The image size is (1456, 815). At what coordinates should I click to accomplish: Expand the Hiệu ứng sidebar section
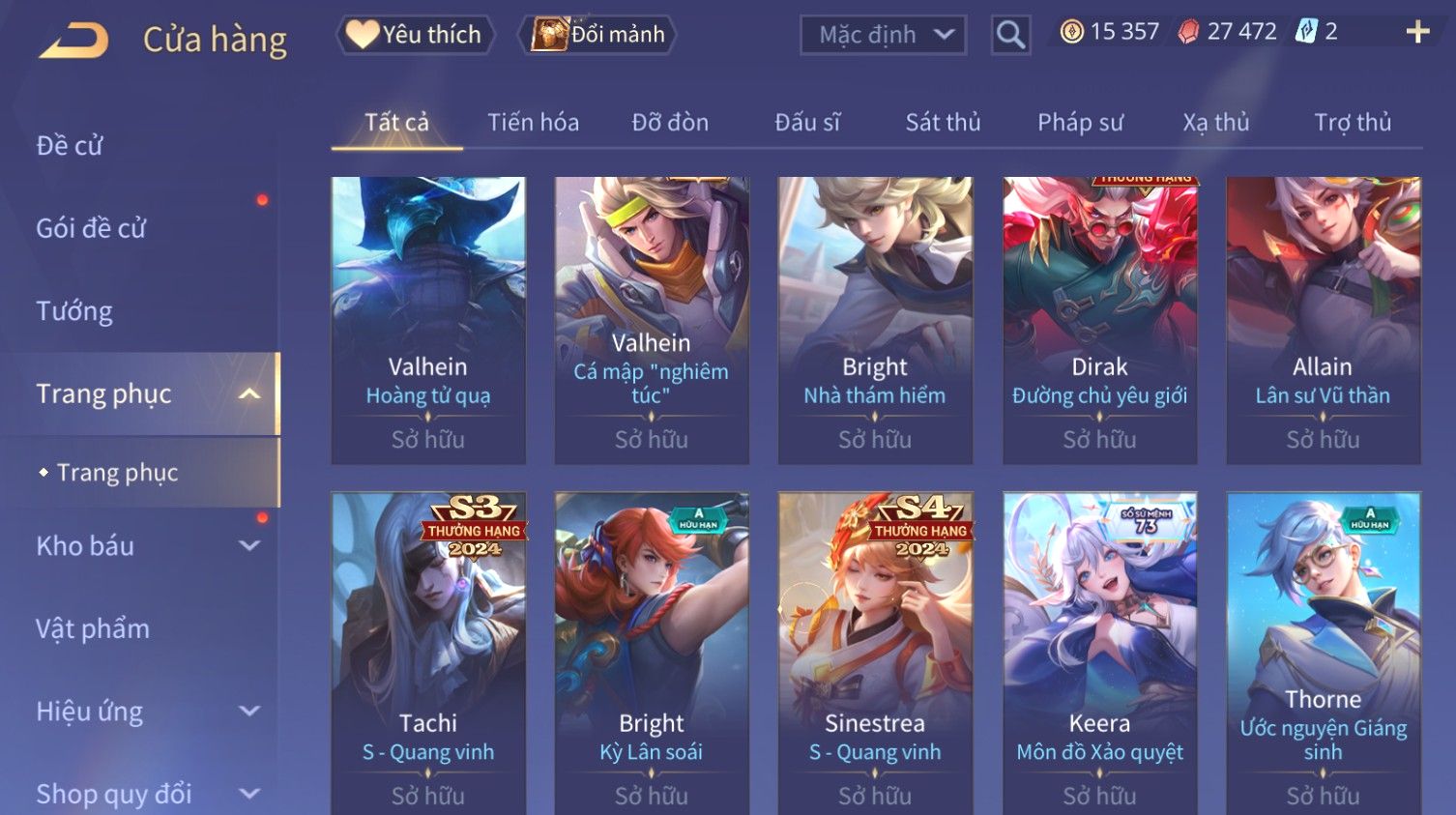coord(249,711)
